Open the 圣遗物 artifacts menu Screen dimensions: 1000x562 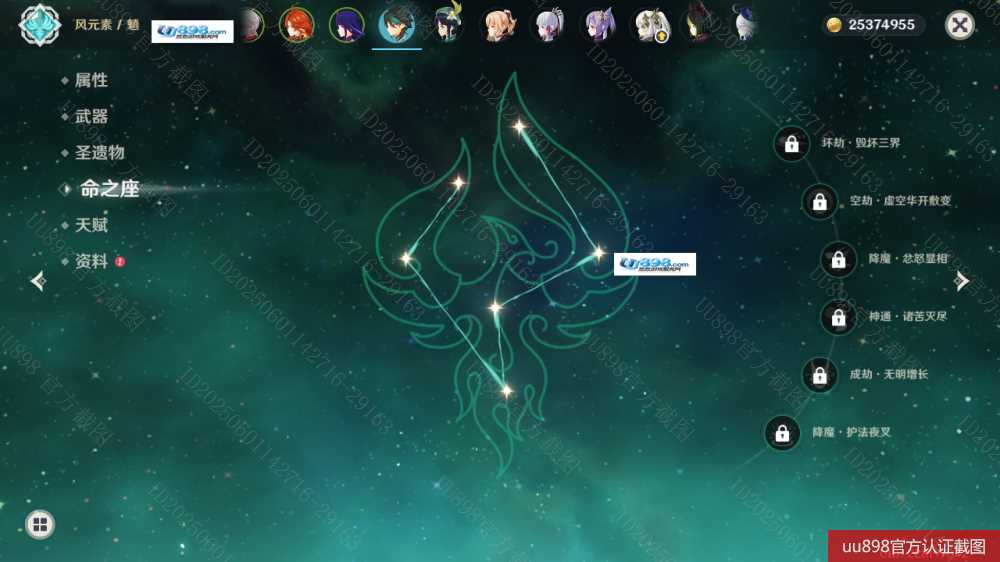click(99, 152)
